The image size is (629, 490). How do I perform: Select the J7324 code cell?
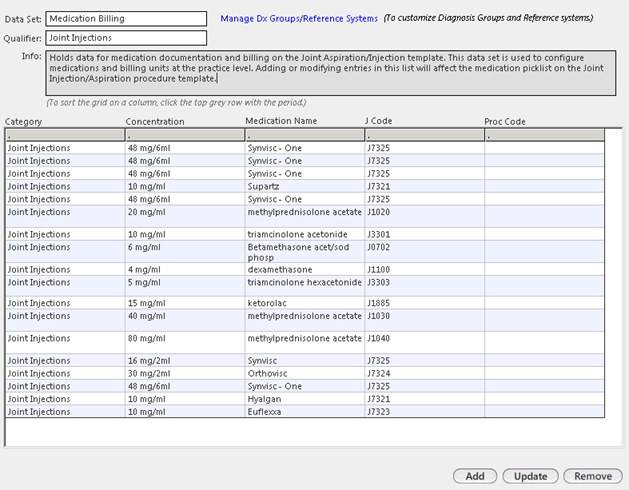click(x=424, y=373)
